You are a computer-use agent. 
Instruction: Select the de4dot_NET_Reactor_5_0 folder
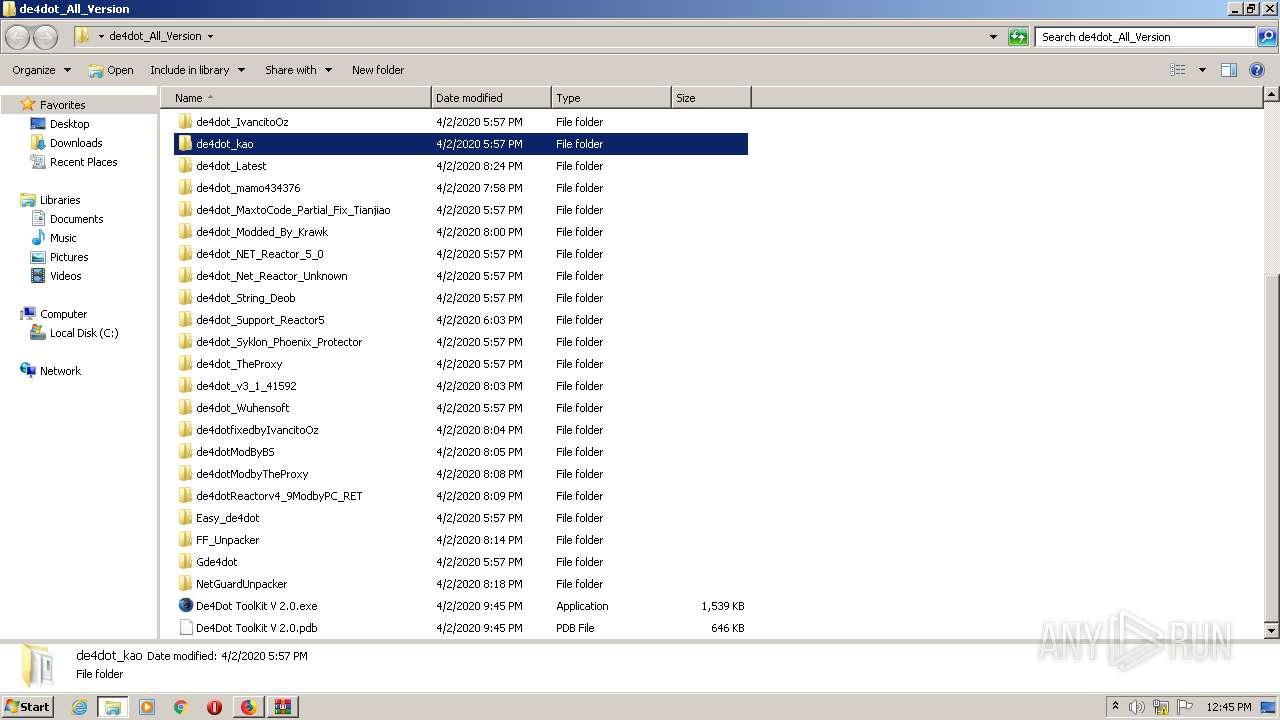pyautogui.click(x=461, y=254)
